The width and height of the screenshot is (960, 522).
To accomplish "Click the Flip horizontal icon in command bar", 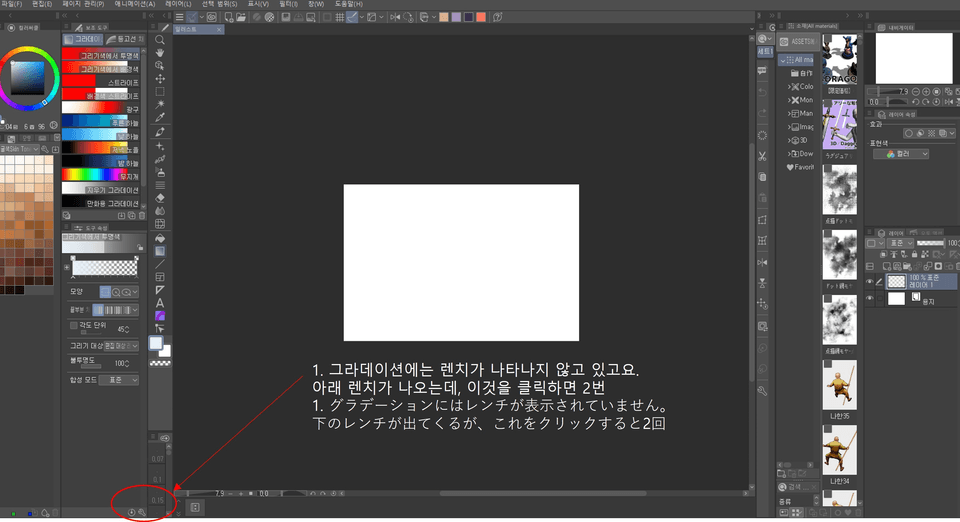I will [395, 17].
